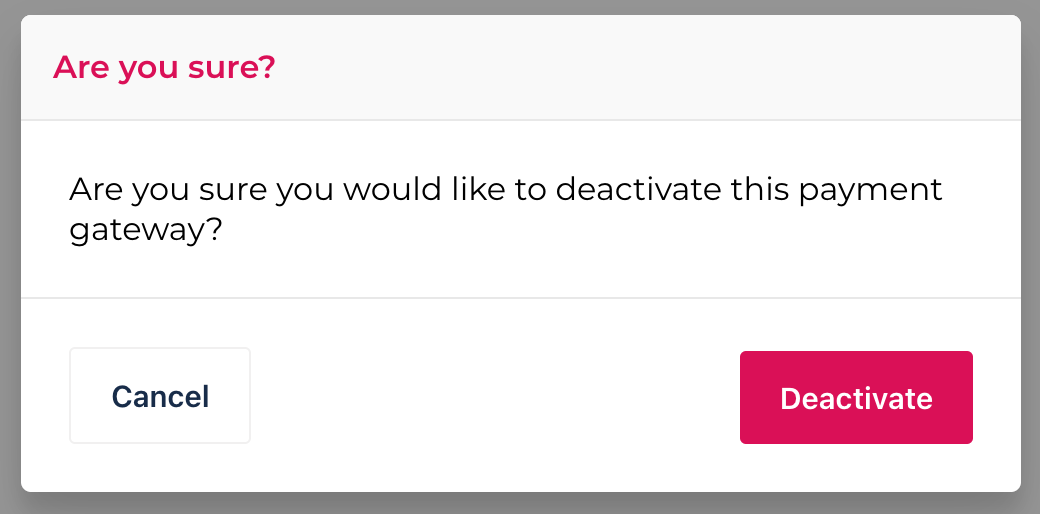Click the divider line above the footer buttons
Screen dimensions: 1040x514
click(x=521, y=298)
